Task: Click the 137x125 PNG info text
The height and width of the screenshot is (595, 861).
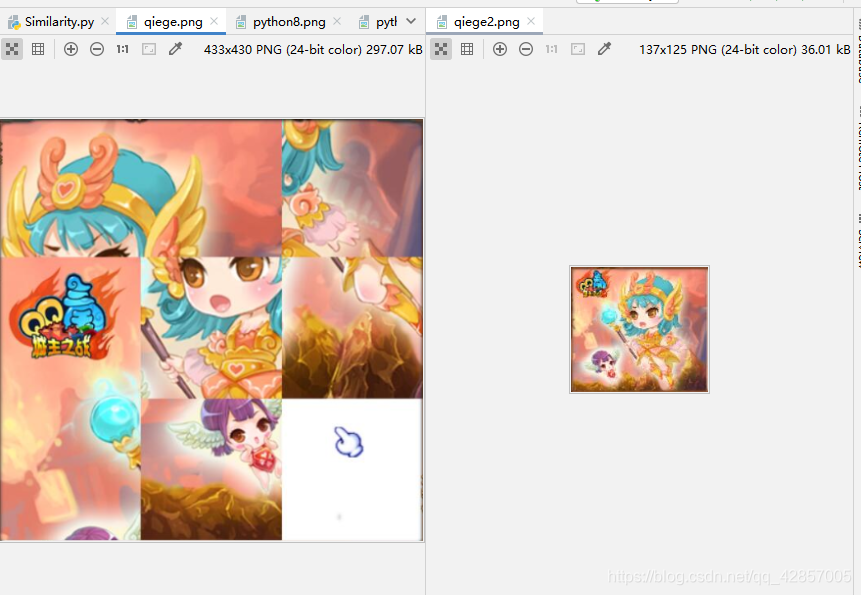Action: 745,49
